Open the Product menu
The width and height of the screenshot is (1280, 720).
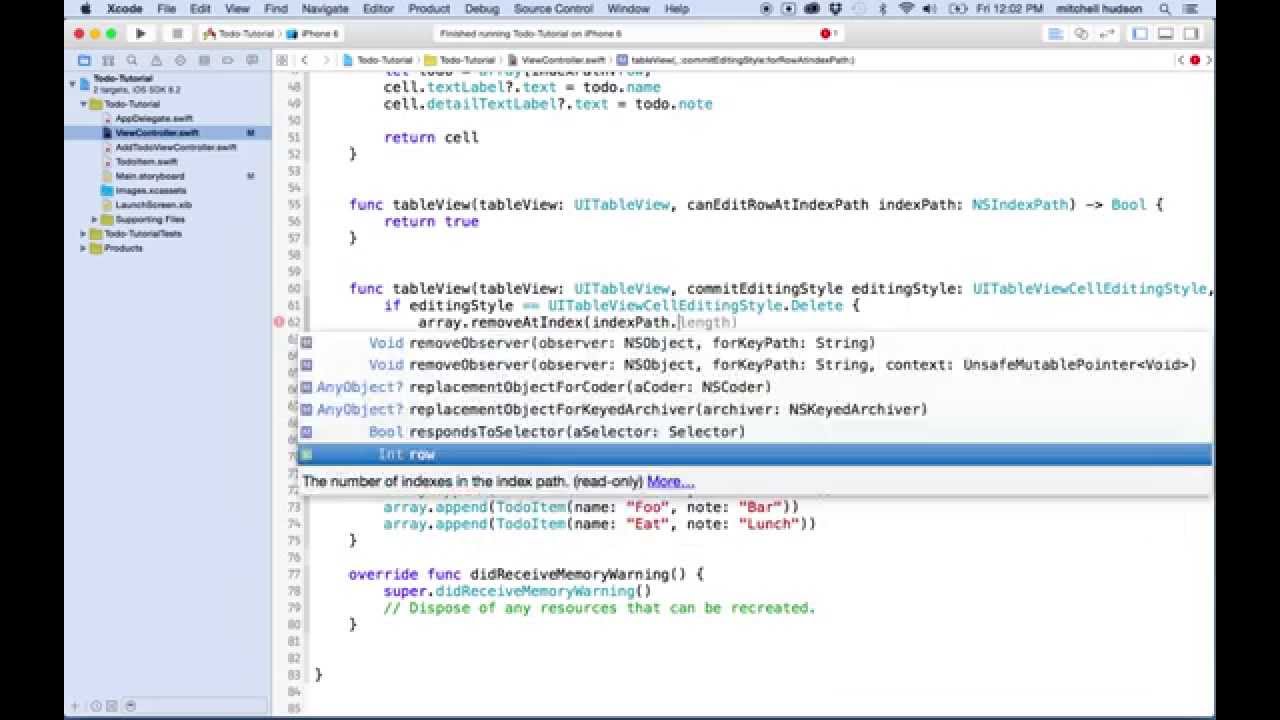coord(429,9)
